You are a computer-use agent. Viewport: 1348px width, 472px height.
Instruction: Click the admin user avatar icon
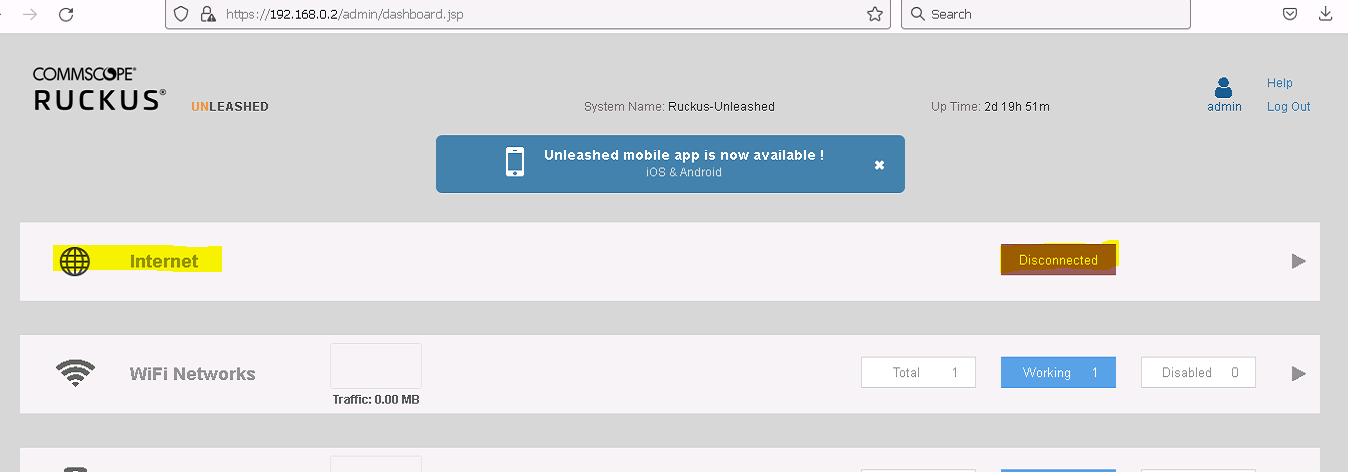[1224, 88]
